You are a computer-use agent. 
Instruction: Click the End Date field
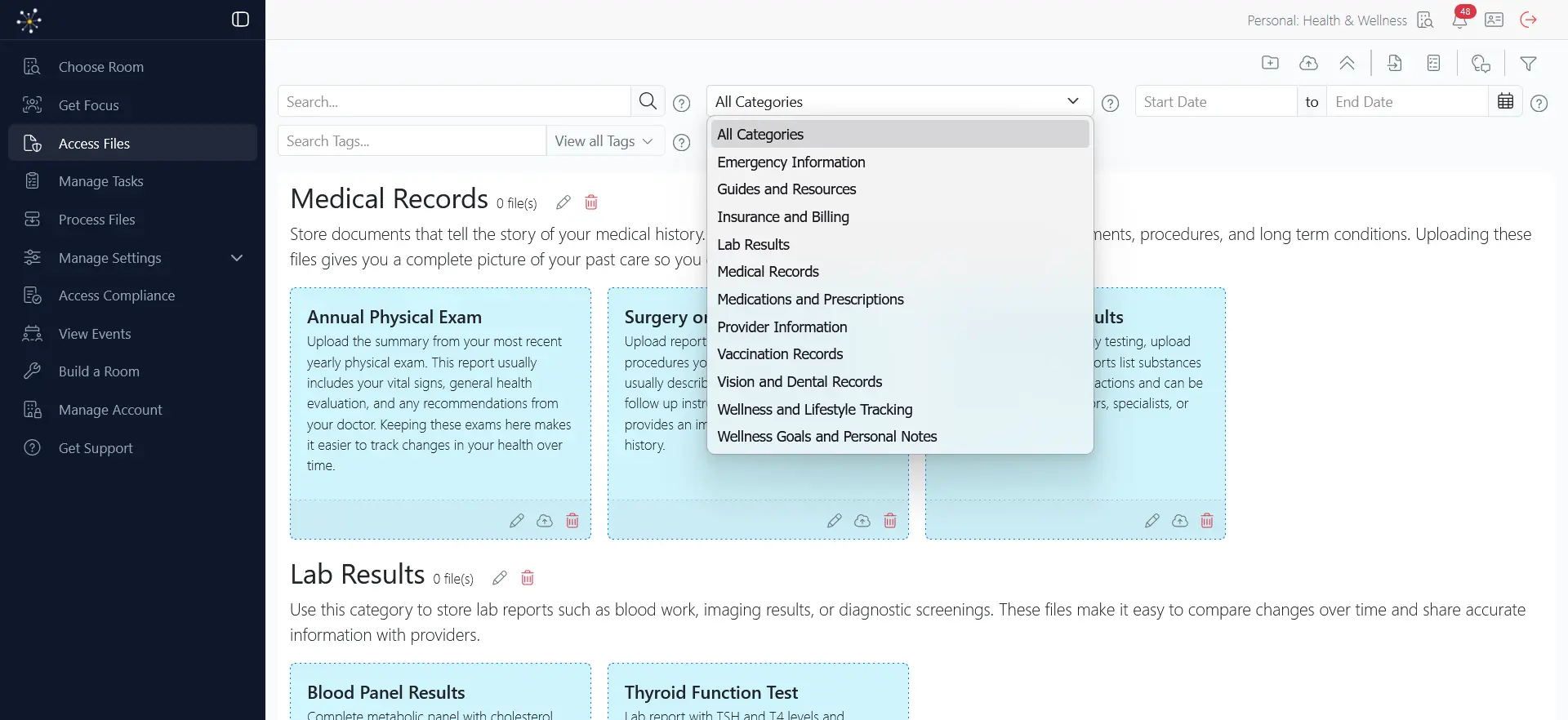click(x=1407, y=101)
